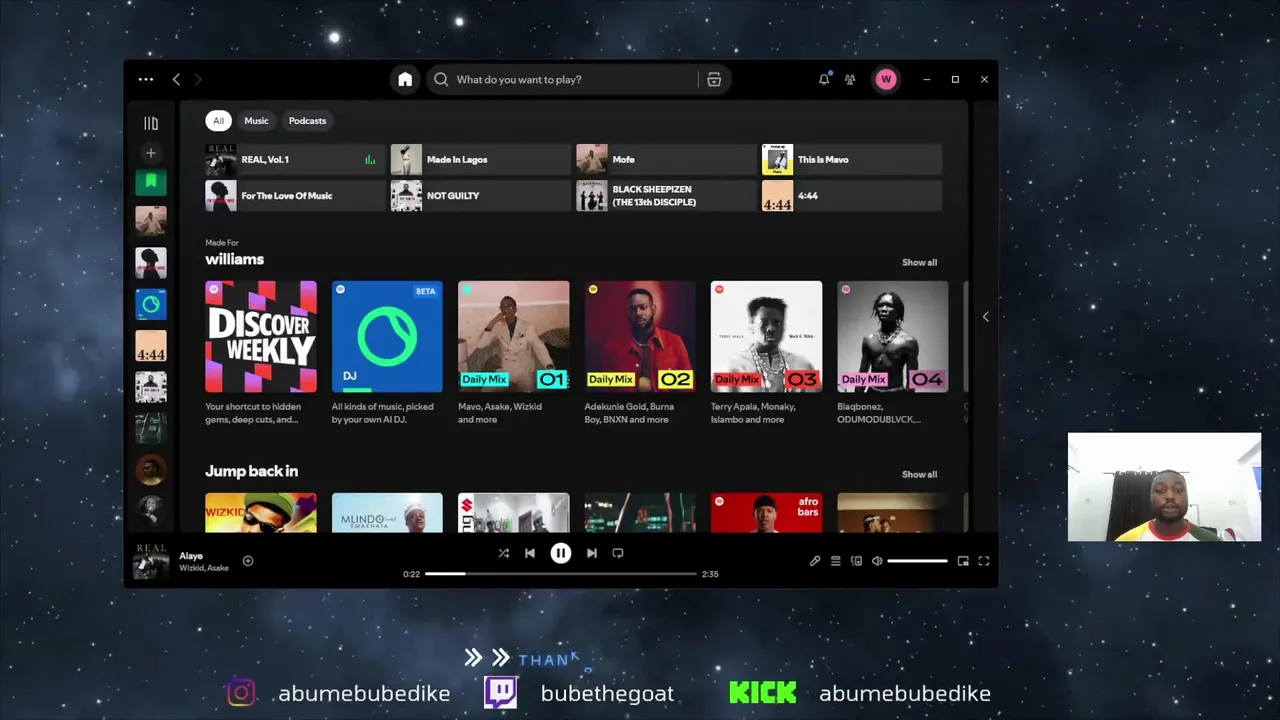Viewport: 1280px width, 720px height.
Task: Open now playing album cover
Action: click(151, 561)
